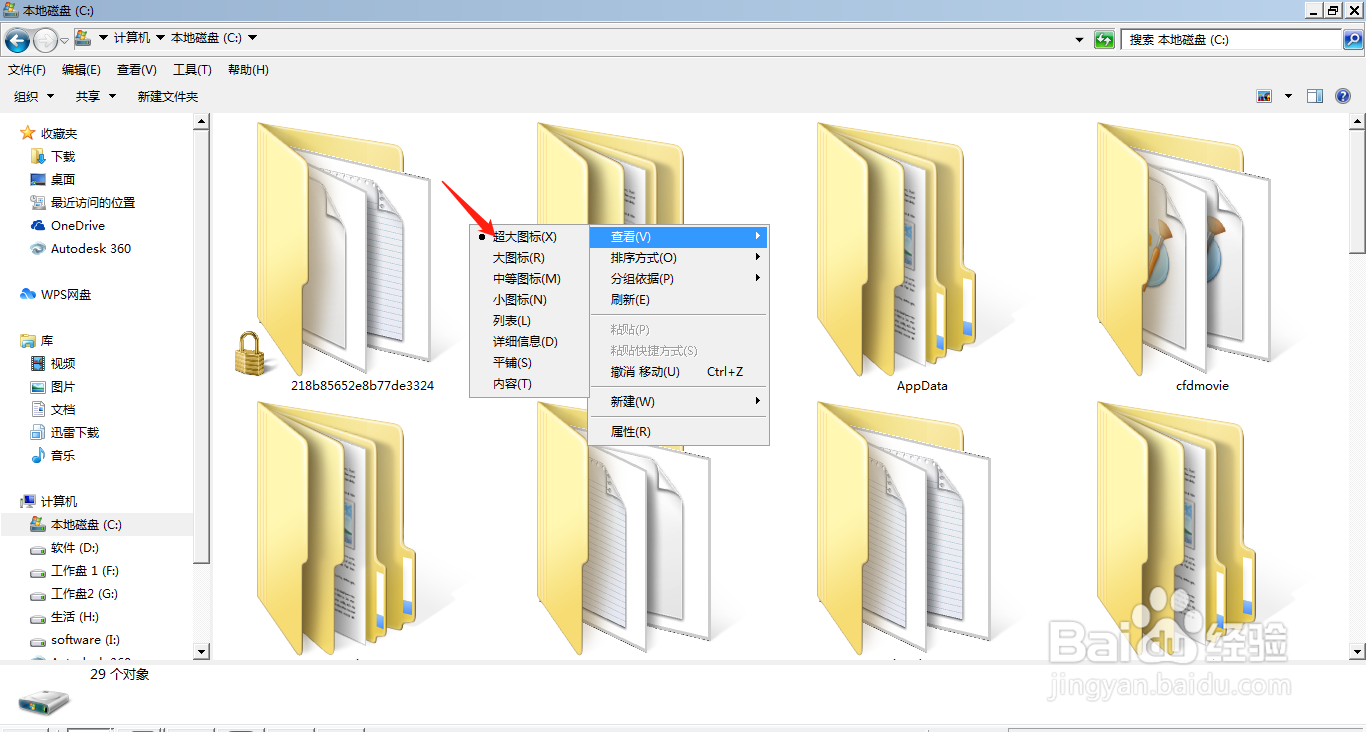Choose 超大图标(X) view option
Viewport: 1366px width, 732px height.
coord(529,237)
